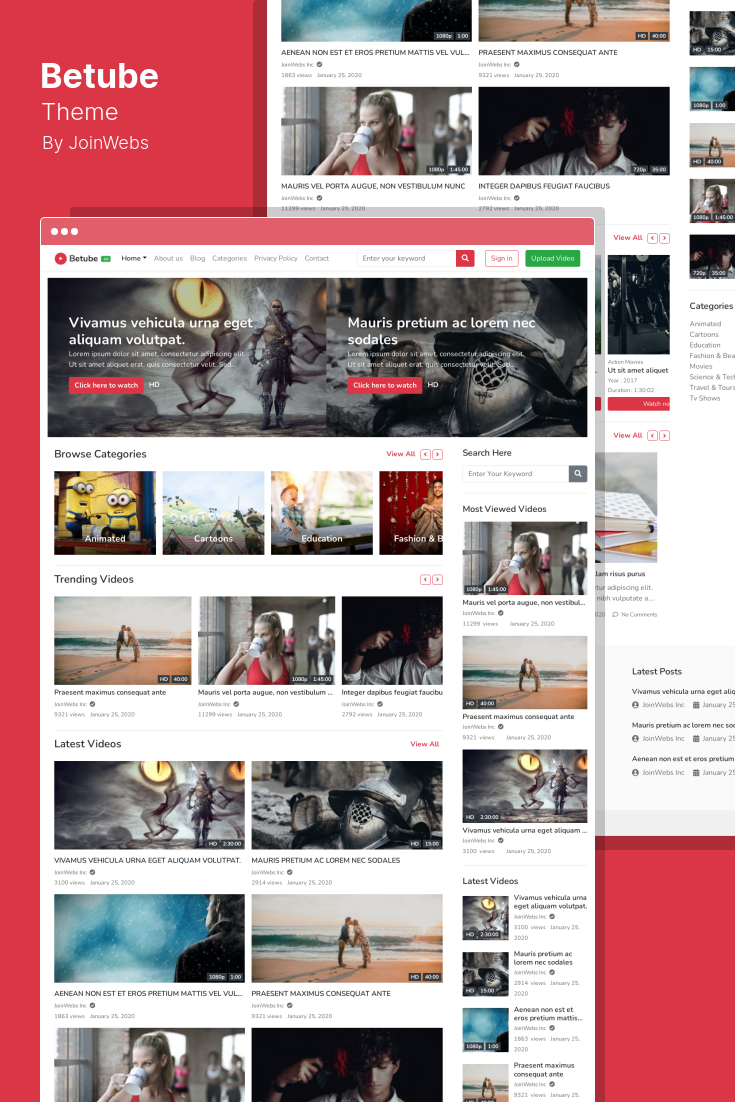Click 'Praesent maximus consequat ante' under Most Viewed Videos

pos(519,717)
